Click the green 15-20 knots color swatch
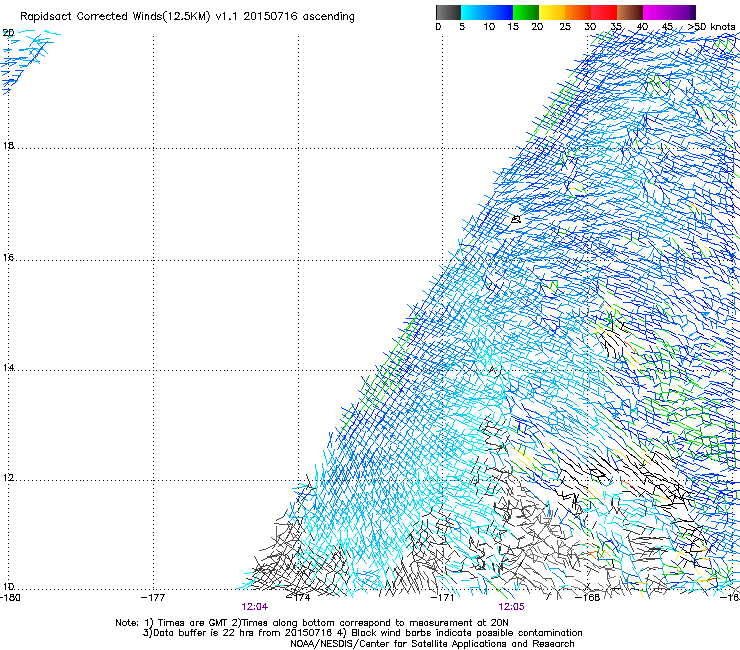 coord(526,12)
